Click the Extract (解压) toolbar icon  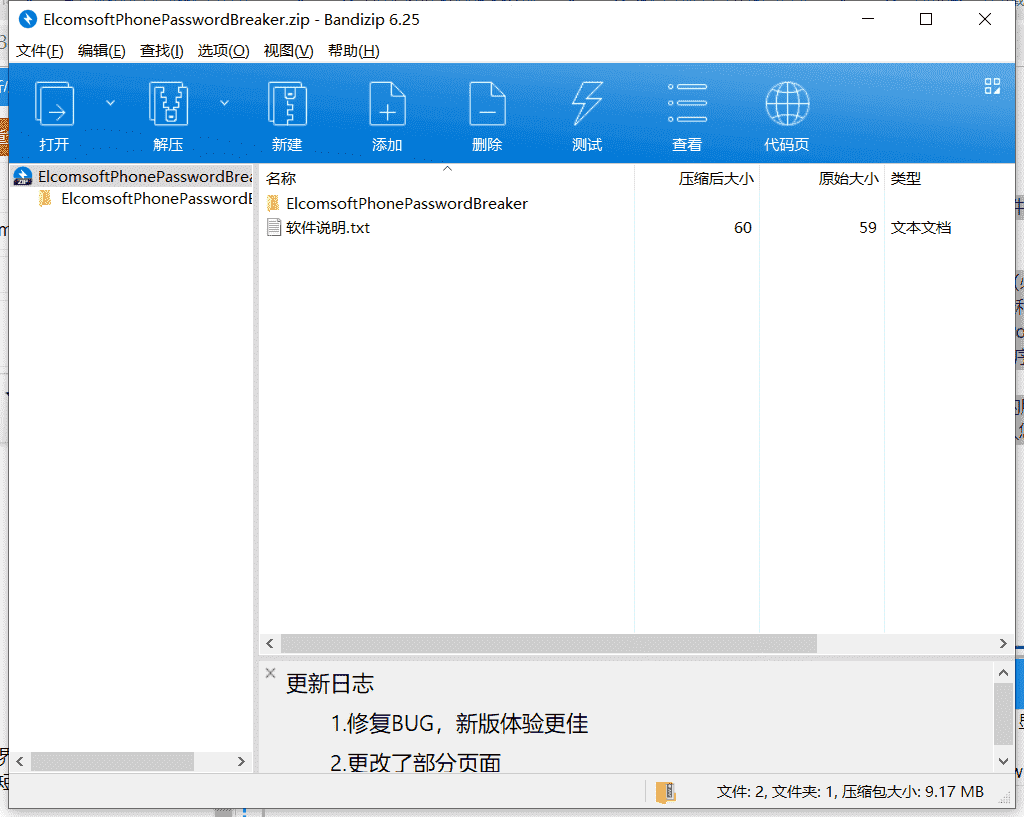(168, 103)
